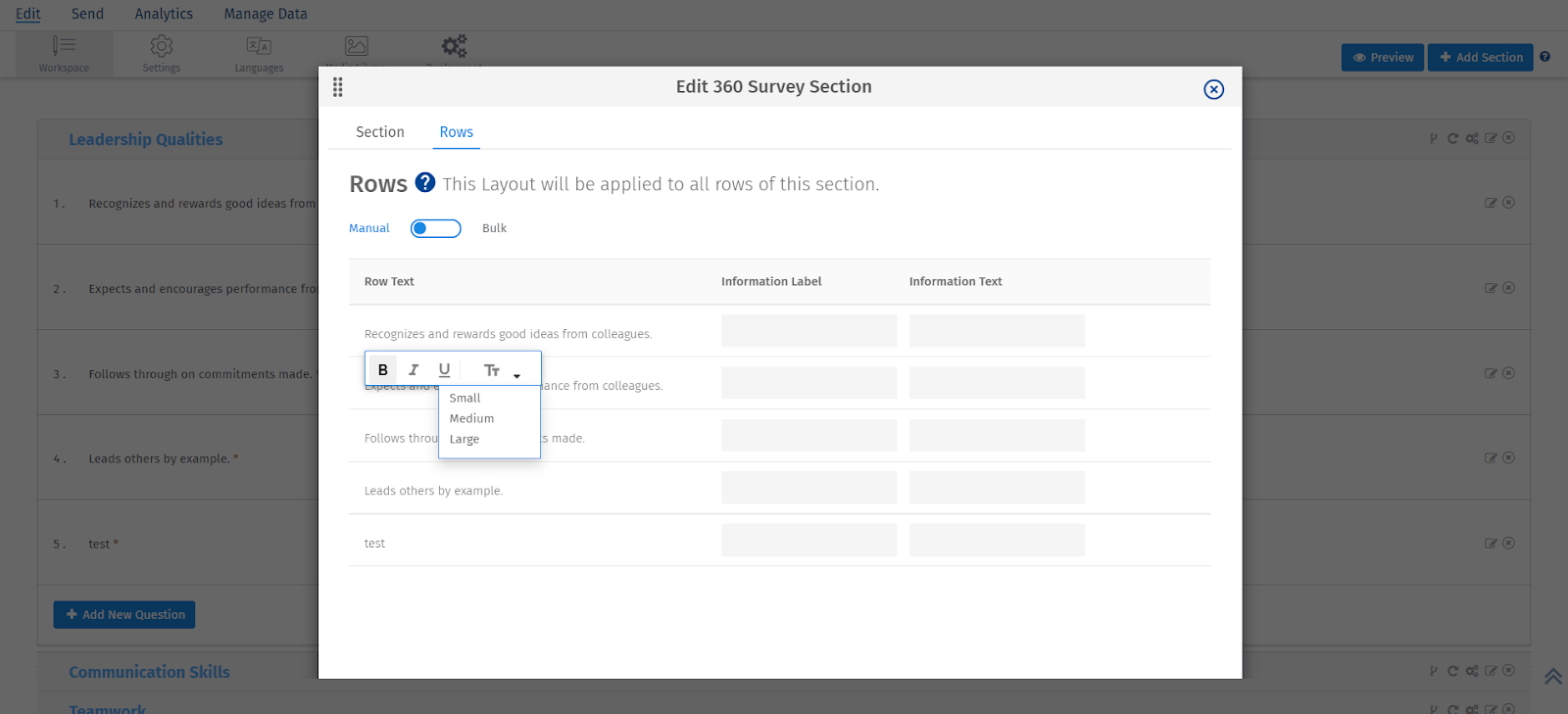Click the Bold formatting button

[x=383, y=370]
